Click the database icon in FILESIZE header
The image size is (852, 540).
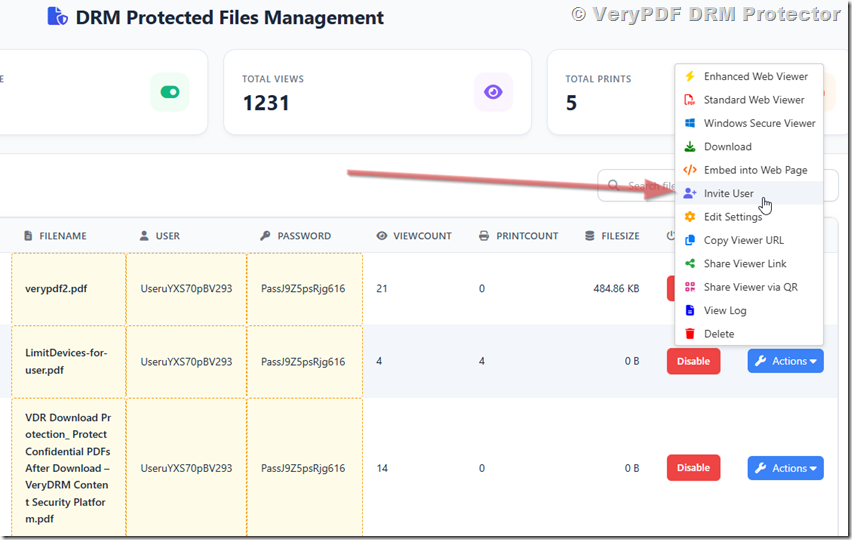(590, 236)
